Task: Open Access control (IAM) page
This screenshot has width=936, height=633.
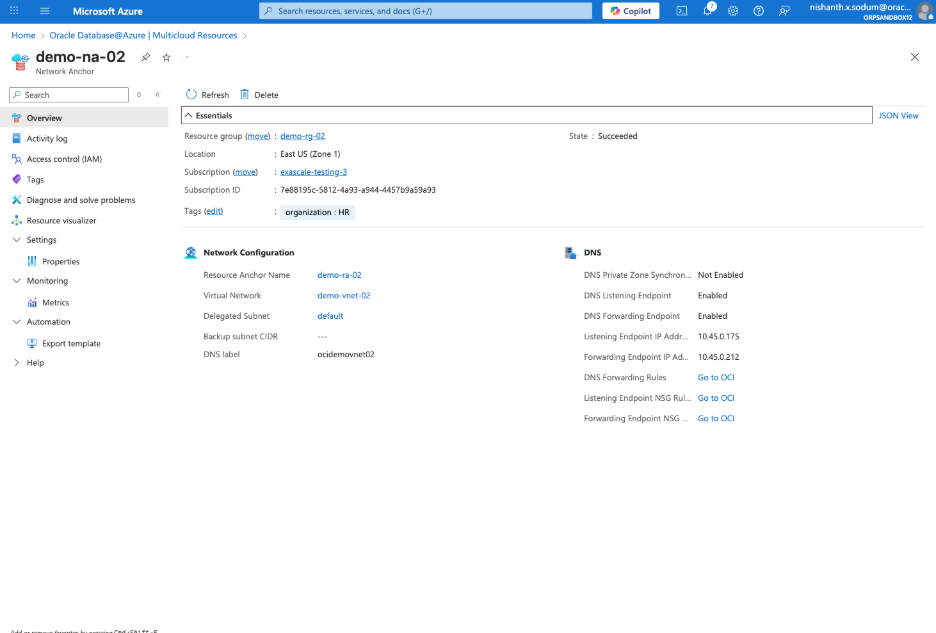Action: click(64, 159)
